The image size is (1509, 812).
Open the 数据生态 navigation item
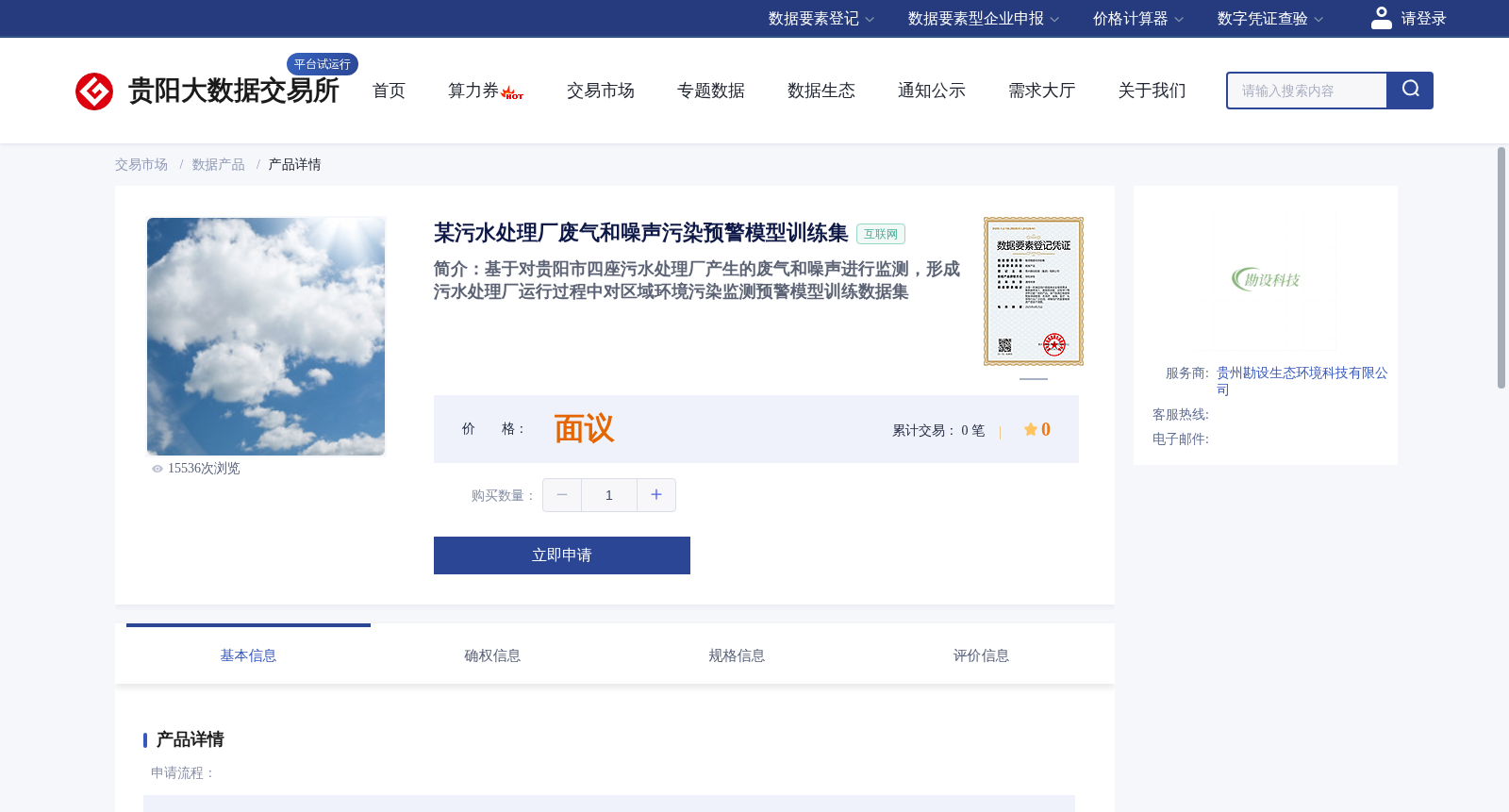click(x=821, y=91)
